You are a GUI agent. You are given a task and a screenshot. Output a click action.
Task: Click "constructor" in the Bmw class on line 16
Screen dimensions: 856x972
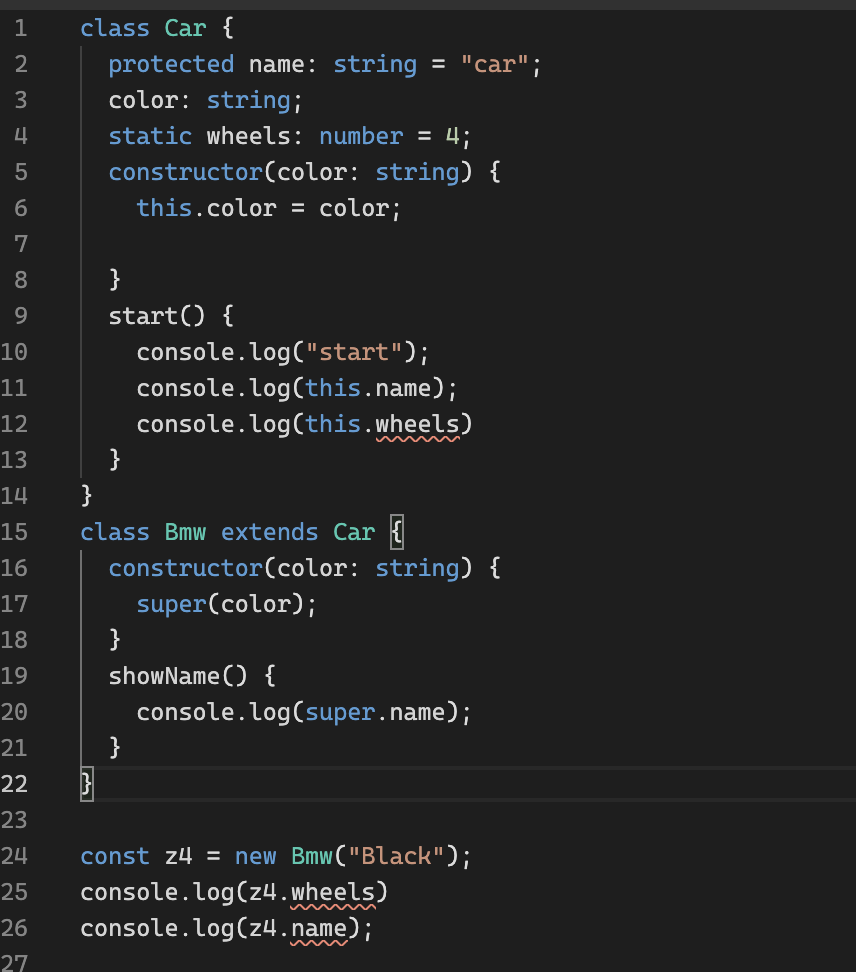click(185, 568)
